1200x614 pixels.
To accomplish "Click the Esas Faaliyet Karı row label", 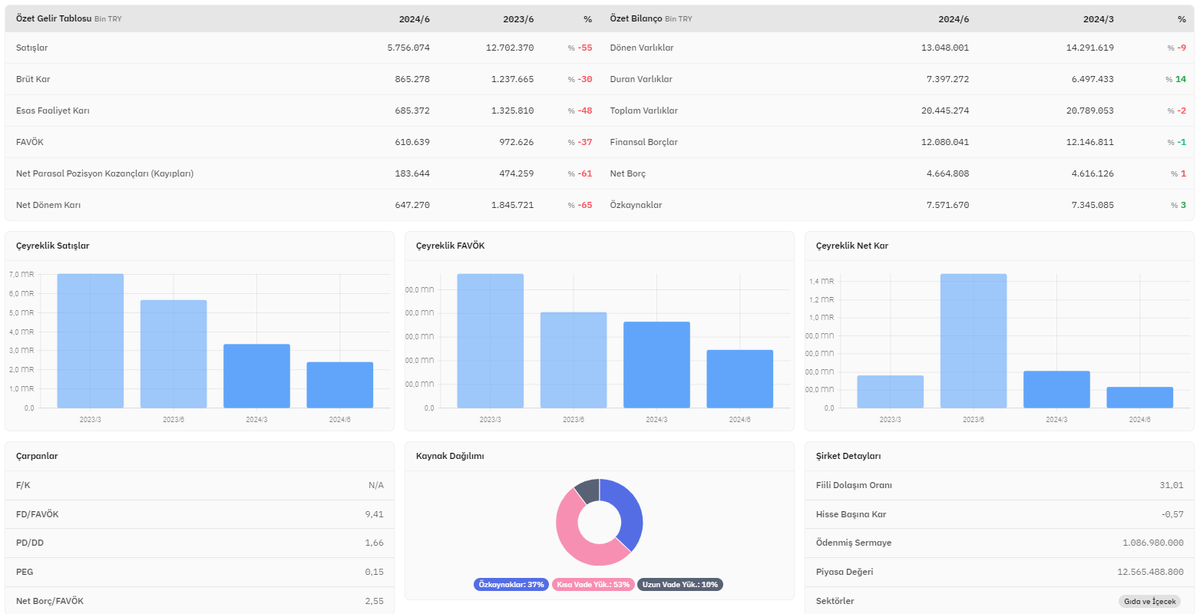I will (53, 111).
